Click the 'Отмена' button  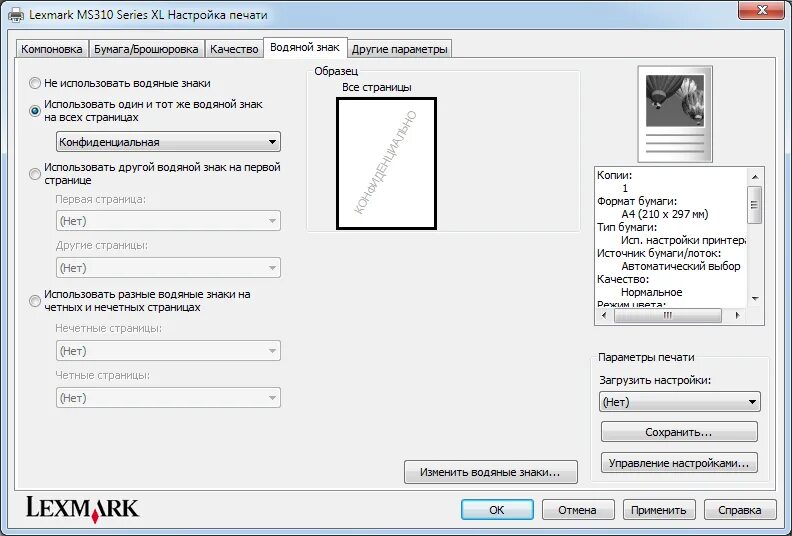[578, 510]
